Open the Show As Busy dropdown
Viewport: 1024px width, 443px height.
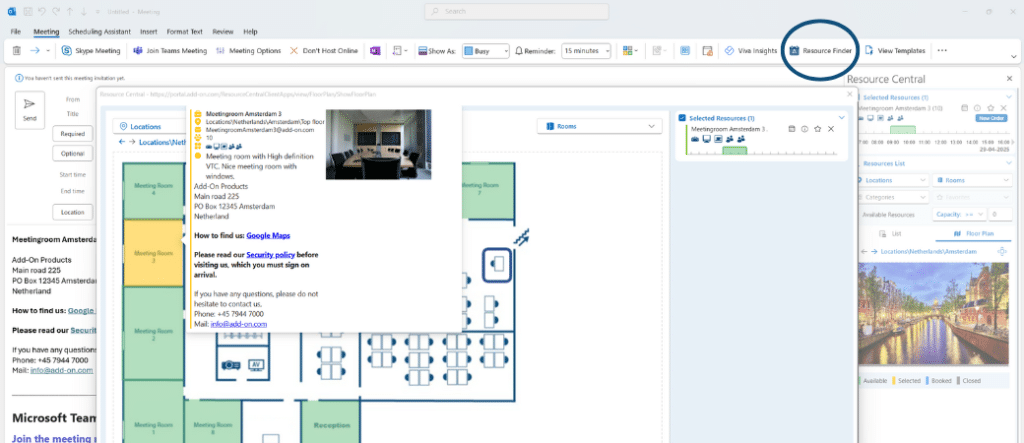pos(485,50)
